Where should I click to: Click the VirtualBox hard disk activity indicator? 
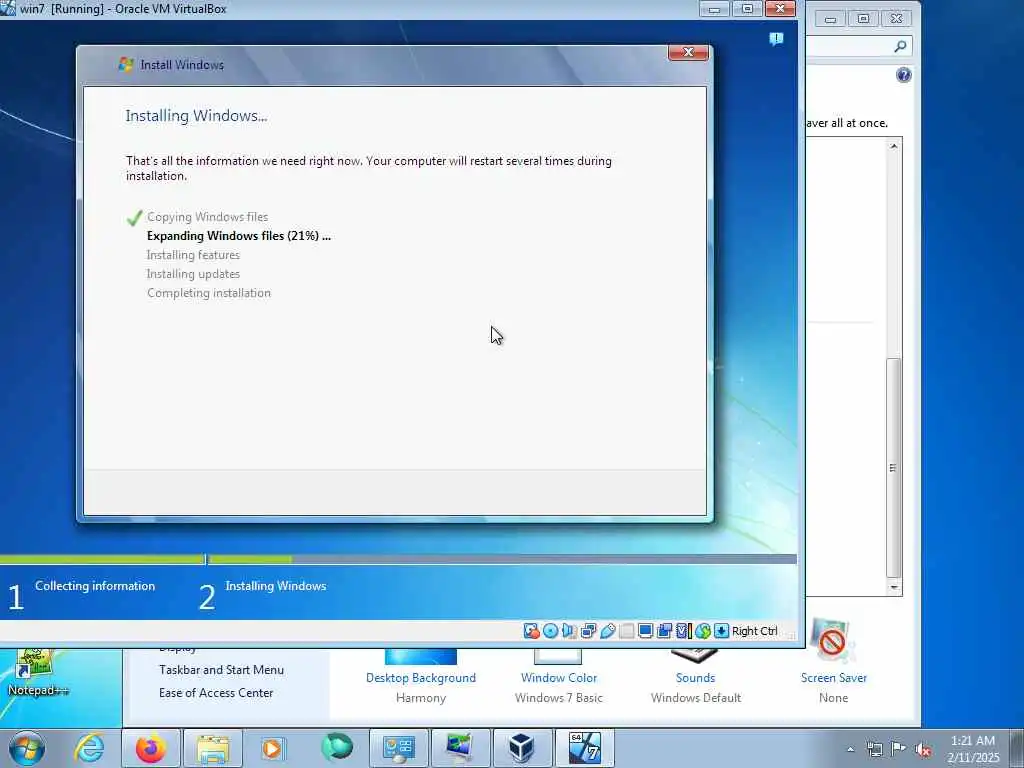[x=532, y=631]
